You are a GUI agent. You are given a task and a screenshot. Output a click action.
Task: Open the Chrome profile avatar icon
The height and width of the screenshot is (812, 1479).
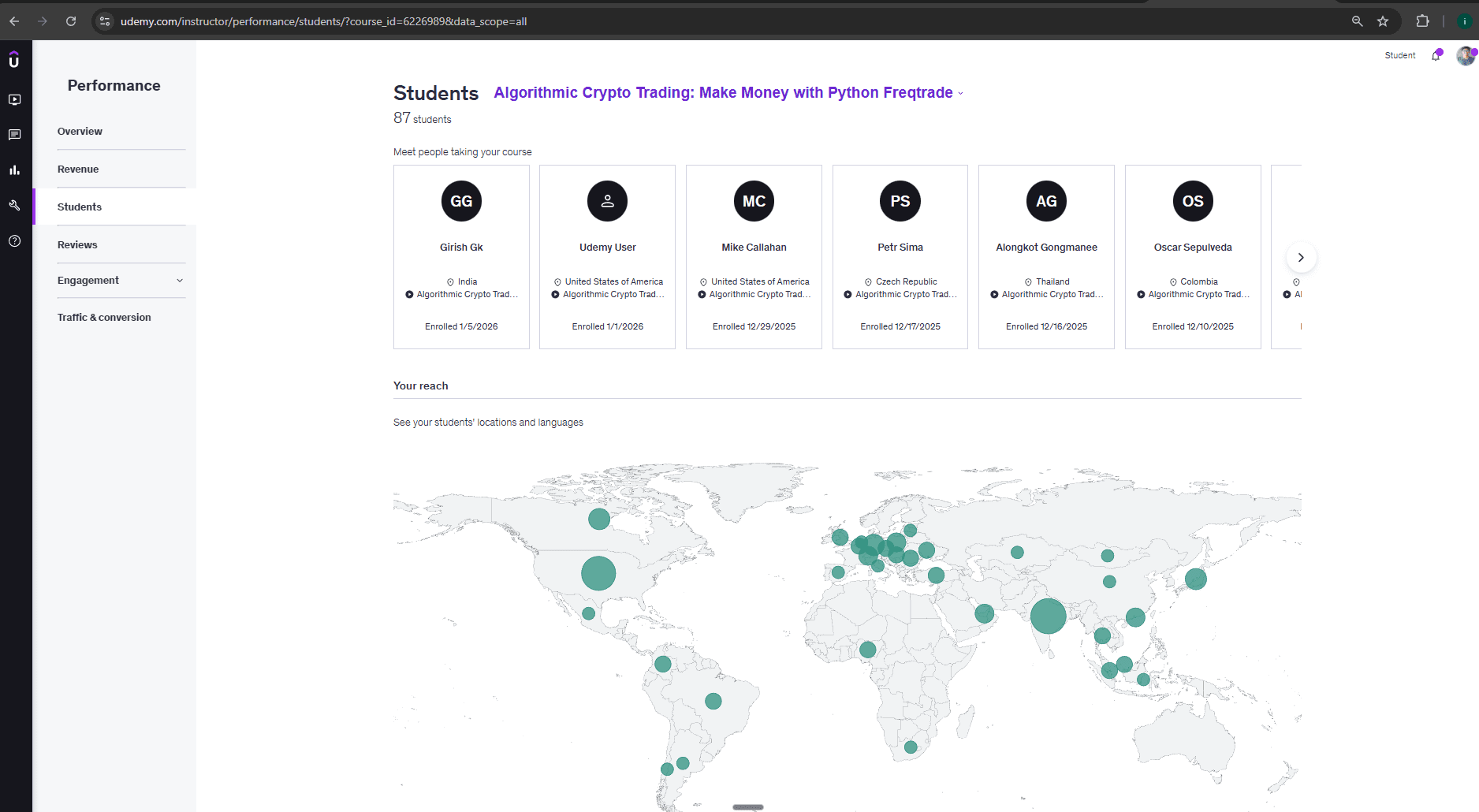click(x=1464, y=21)
